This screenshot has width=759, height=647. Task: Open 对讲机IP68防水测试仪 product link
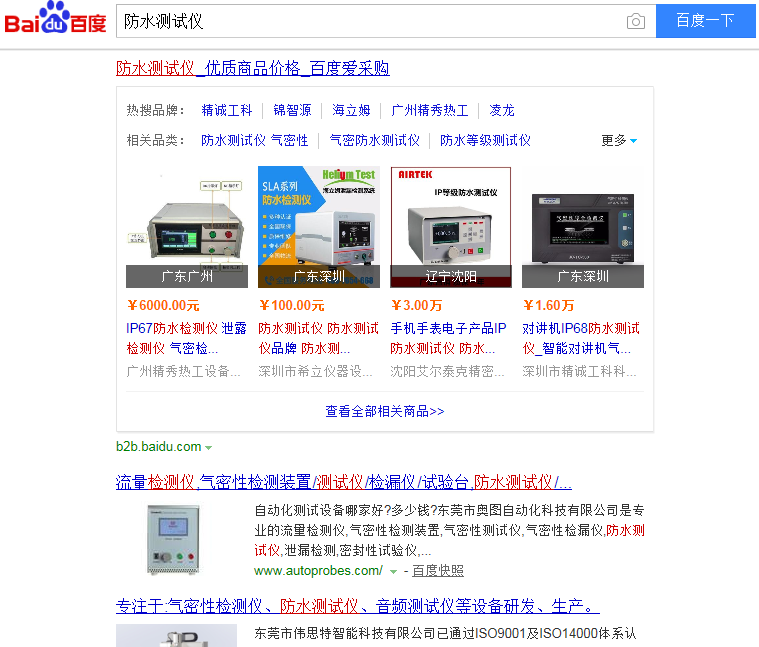pyautogui.click(x=581, y=338)
